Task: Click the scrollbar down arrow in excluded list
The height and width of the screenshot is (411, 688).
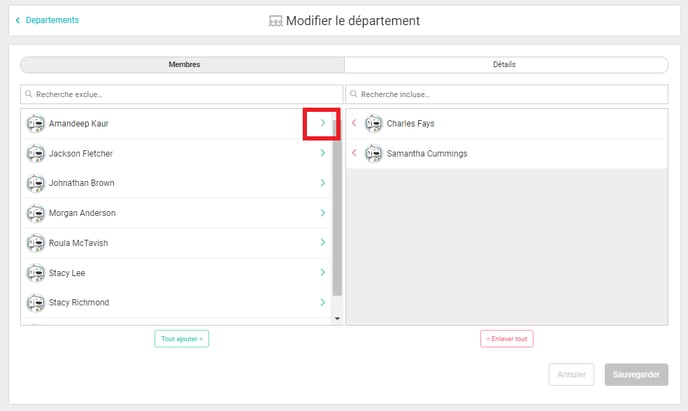Action: (x=337, y=318)
